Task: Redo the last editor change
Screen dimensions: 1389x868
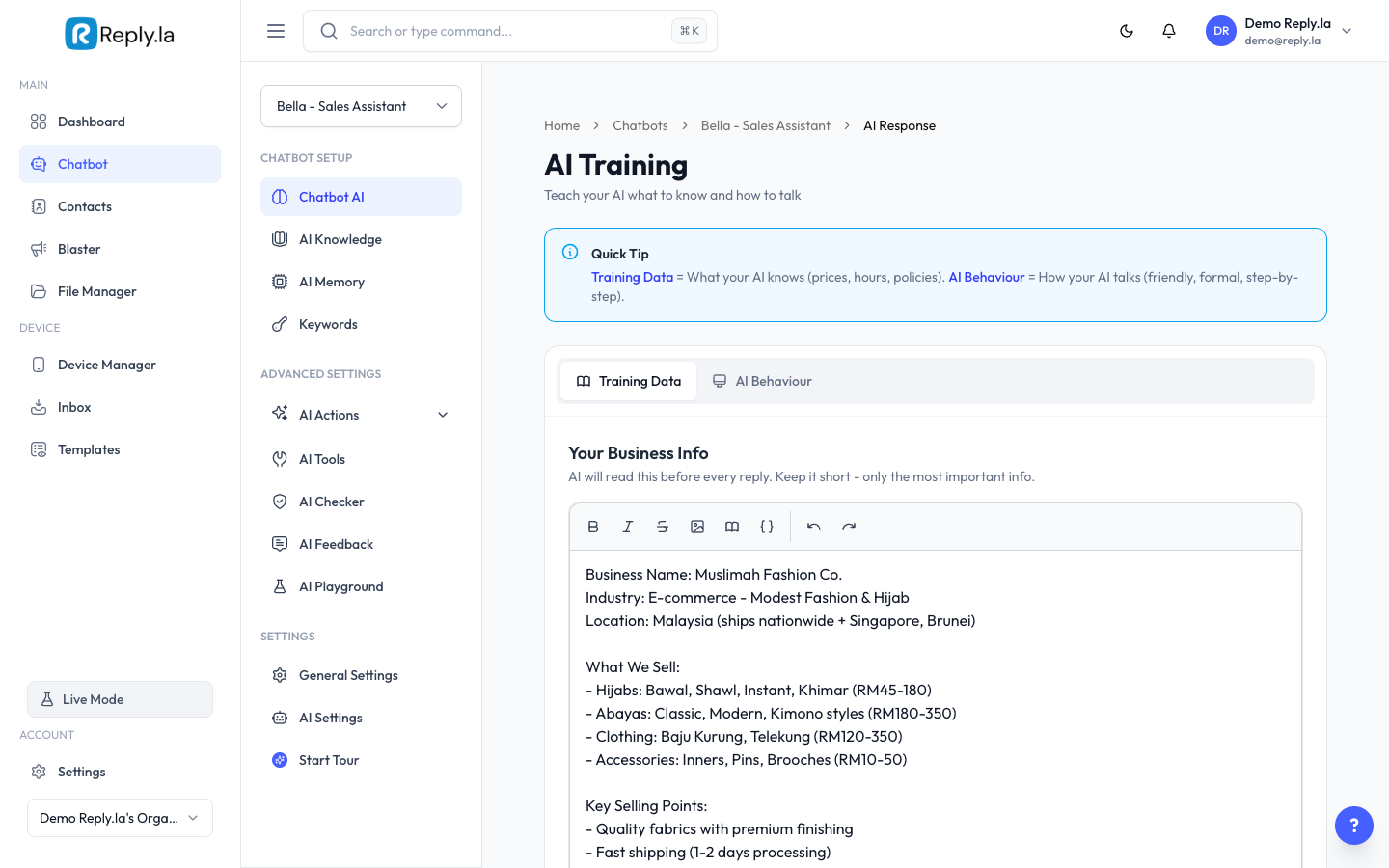Action: point(849,527)
